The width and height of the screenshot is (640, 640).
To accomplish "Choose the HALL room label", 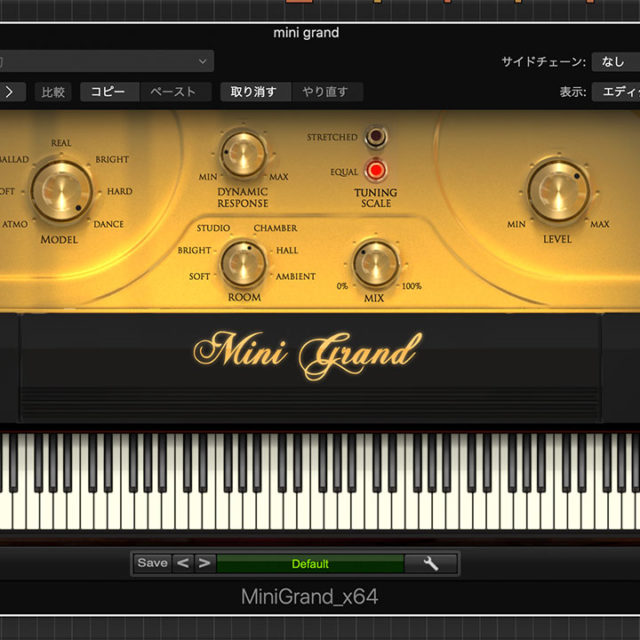I will coord(287,250).
